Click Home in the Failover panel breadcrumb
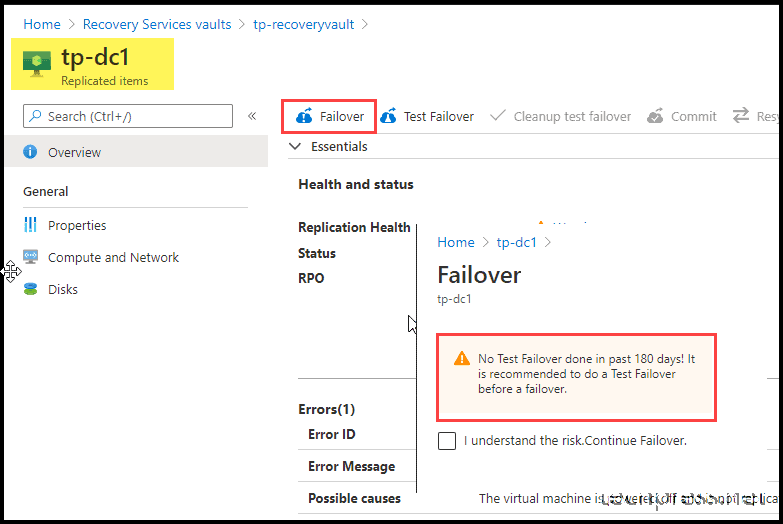 pos(456,242)
